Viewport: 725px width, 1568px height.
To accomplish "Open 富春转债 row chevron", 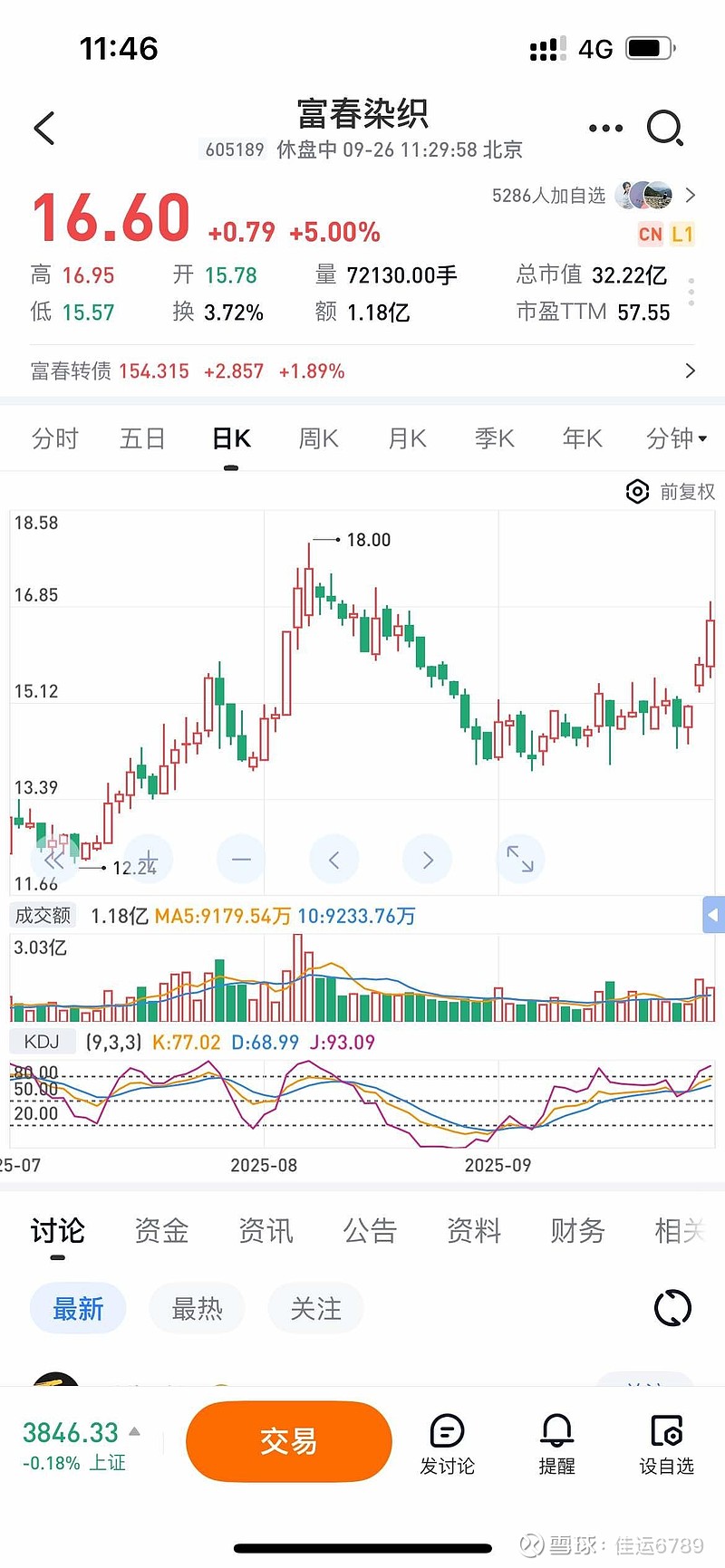I will pyautogui.click(x=691, y=370).
